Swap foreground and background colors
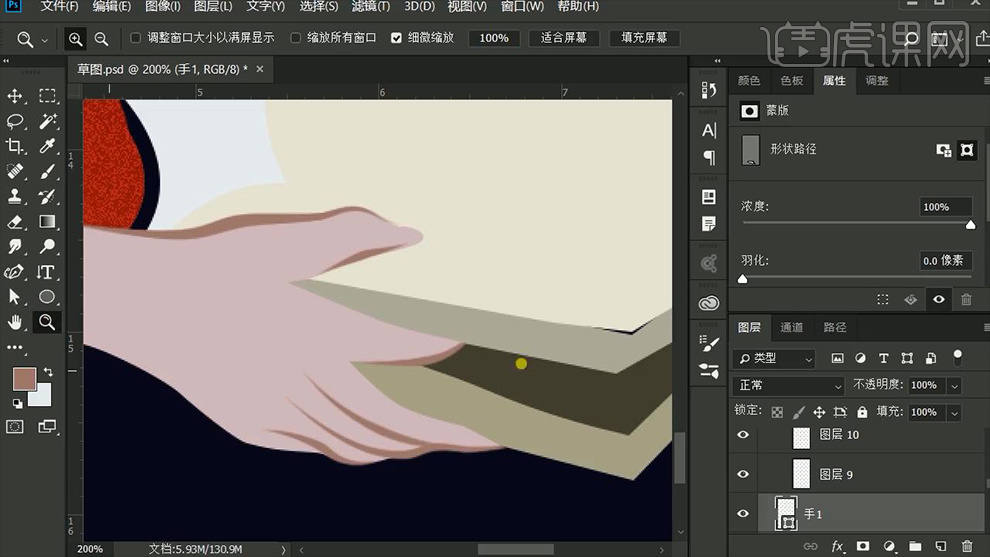The width and height of the screenshot is (990, 557). [49, 372]
